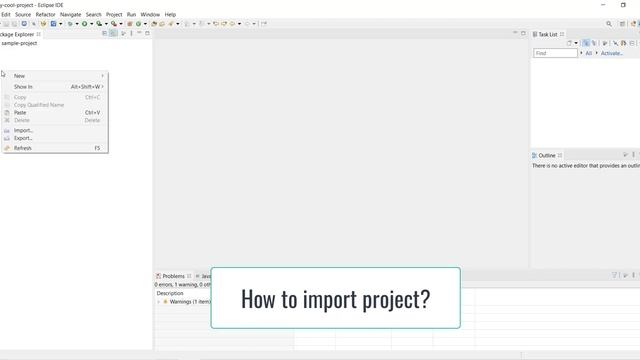Open the Run menu
The width and height of the screenshot is (640, 360).
(131, 14)
